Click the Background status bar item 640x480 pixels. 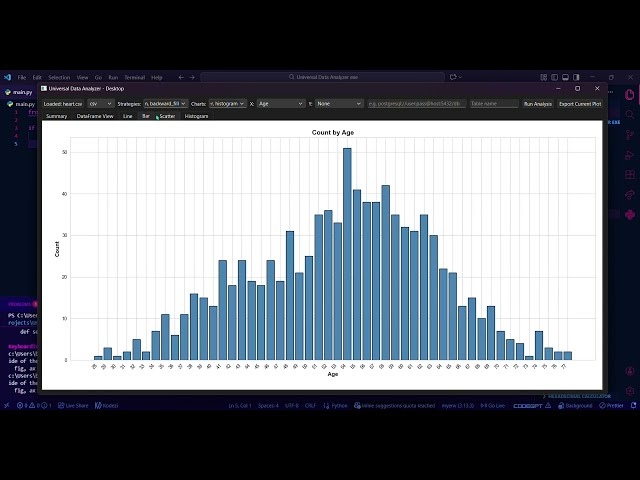coord(575,405)
